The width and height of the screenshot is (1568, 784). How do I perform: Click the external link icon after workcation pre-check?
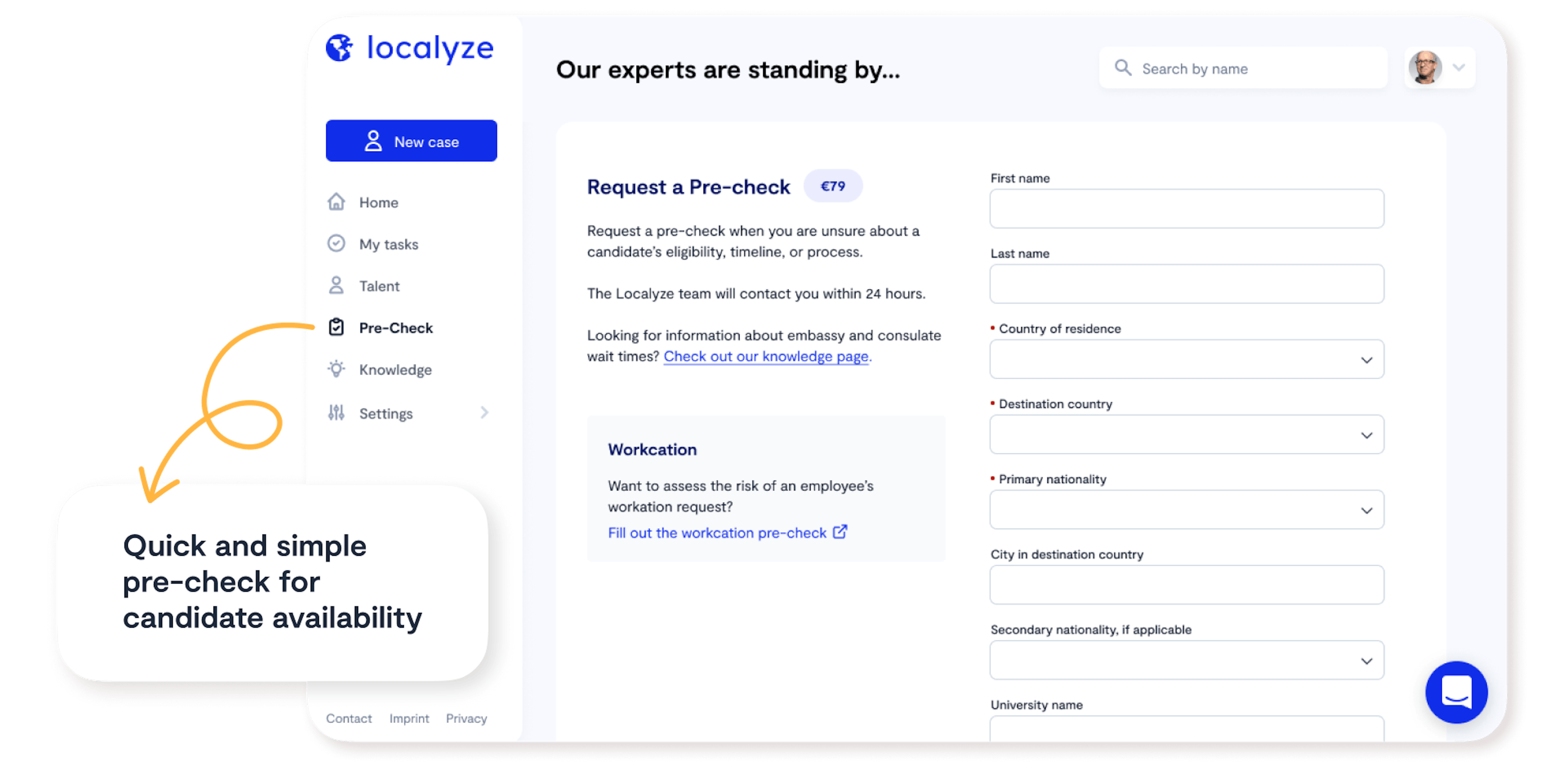pyautogui.click(x=840, y=532)
